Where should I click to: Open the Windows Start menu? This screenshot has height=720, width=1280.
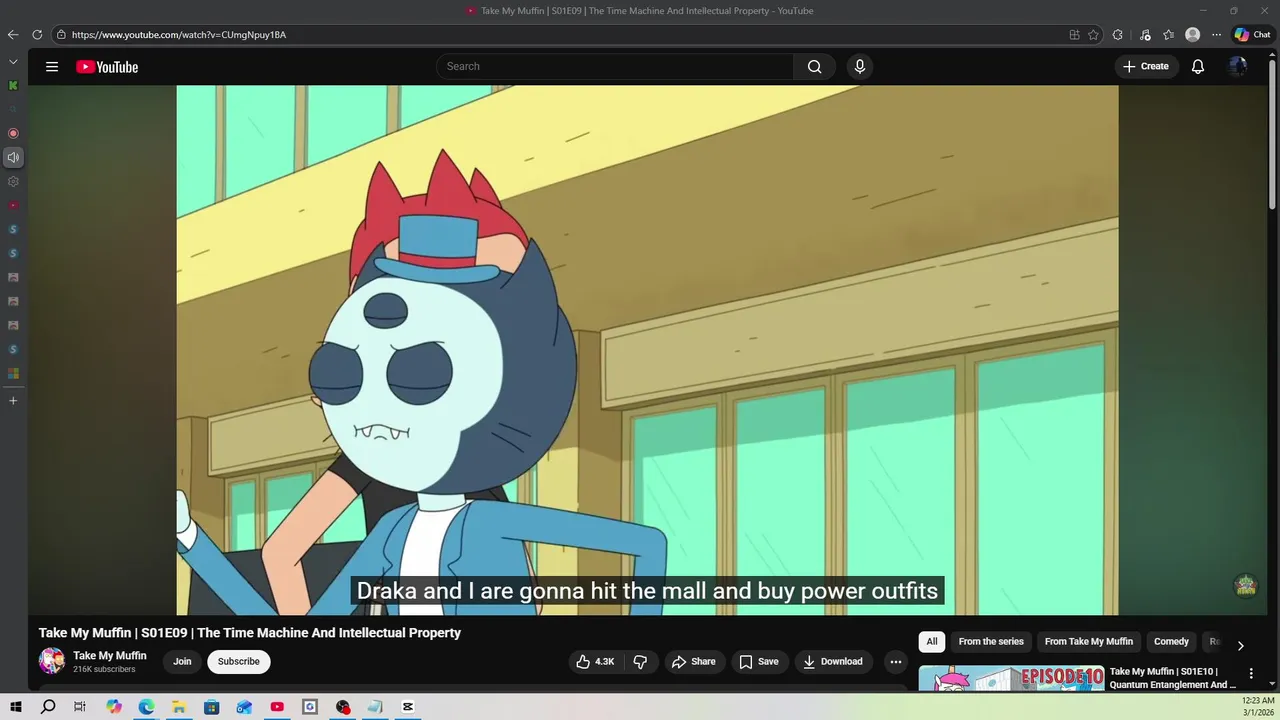(16, 706)
